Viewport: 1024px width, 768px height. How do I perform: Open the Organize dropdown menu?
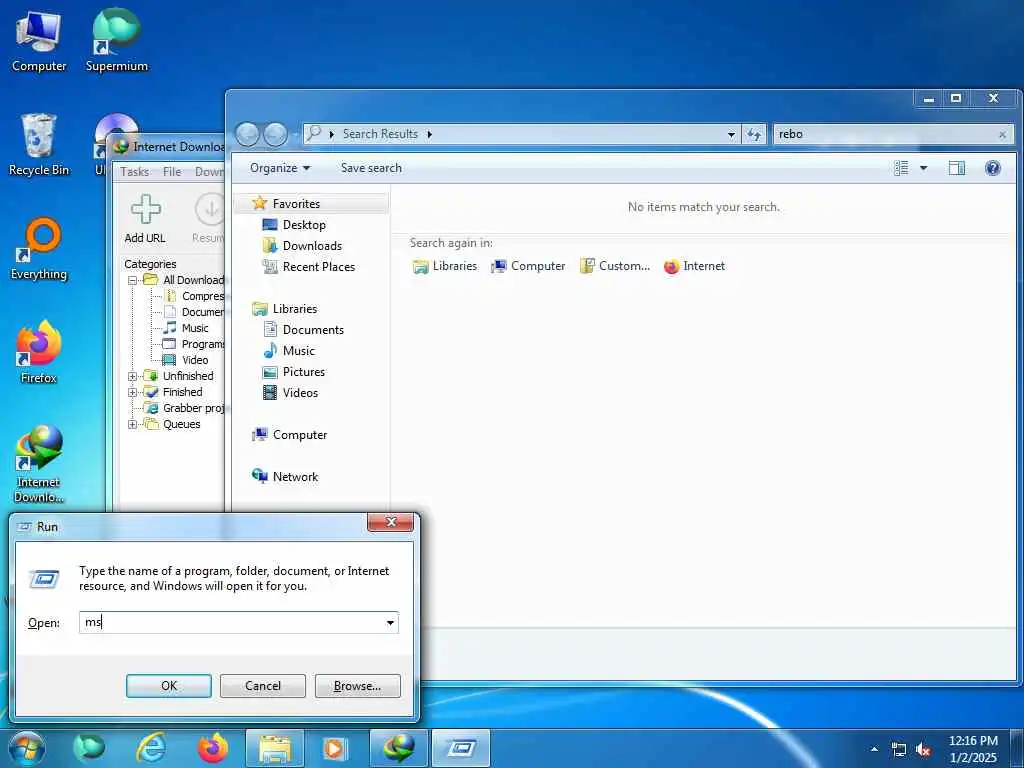click(x=280, y=168)
